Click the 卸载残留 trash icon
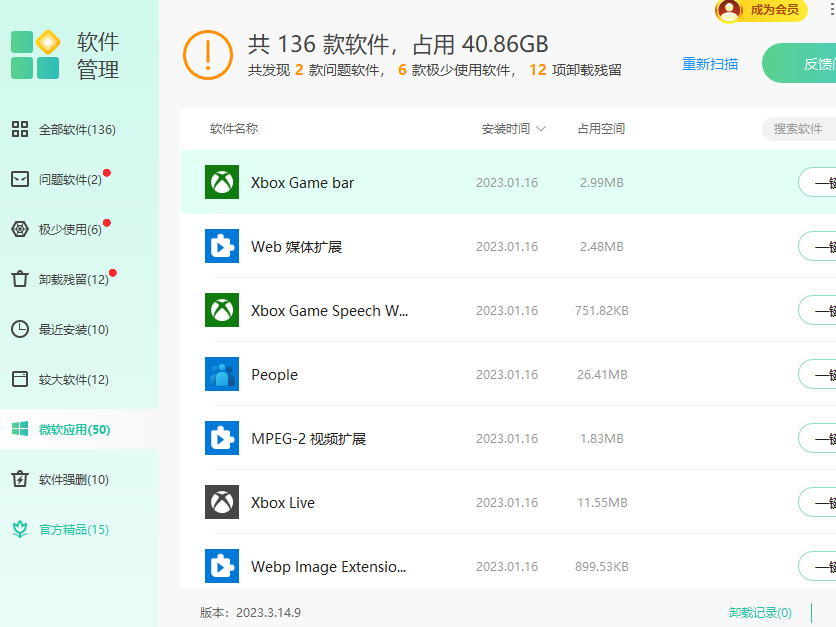The width and height of the screenshot is (836, 627). pos(20,279)
